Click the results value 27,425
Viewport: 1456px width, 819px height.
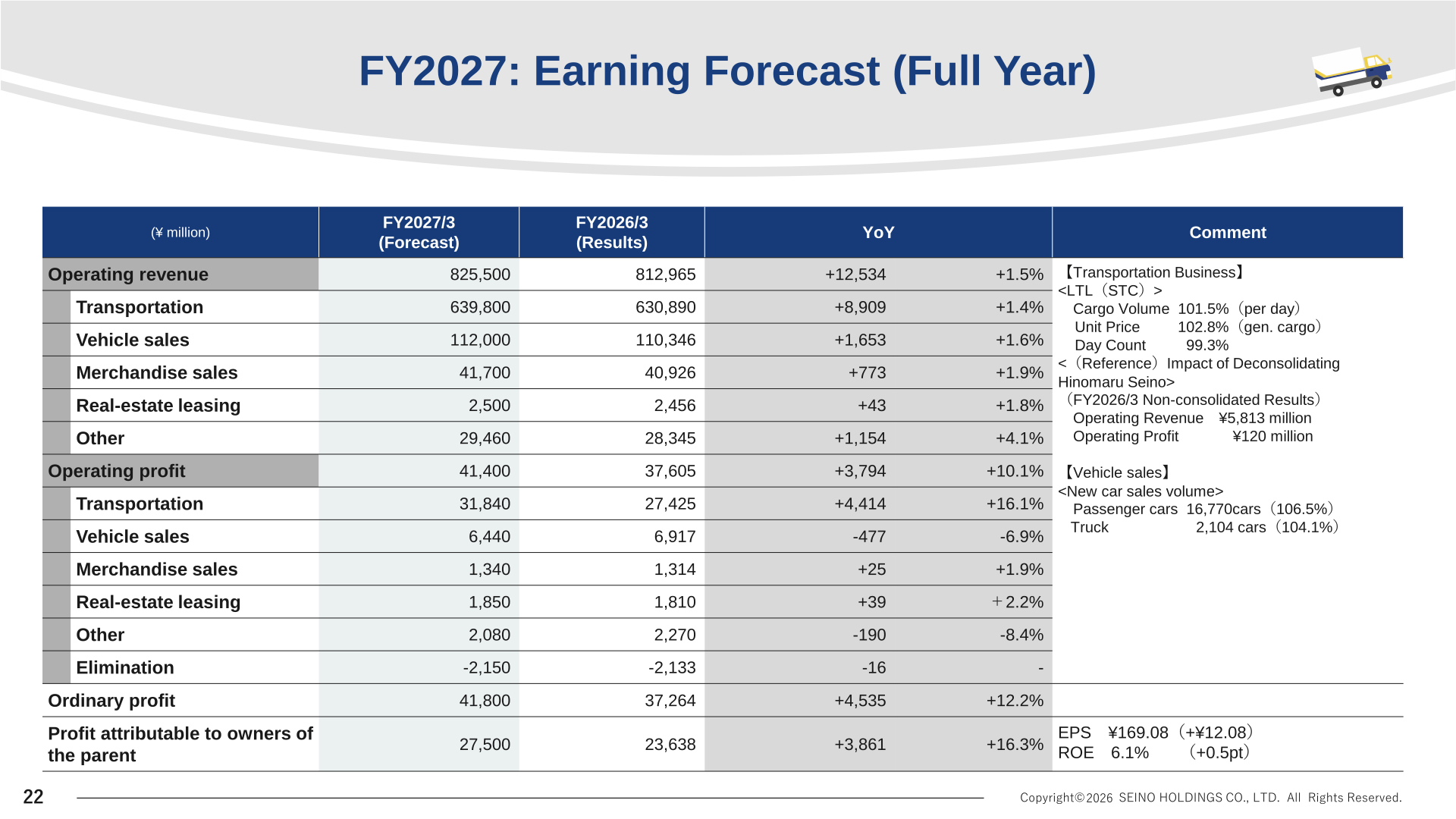point(670,504)
